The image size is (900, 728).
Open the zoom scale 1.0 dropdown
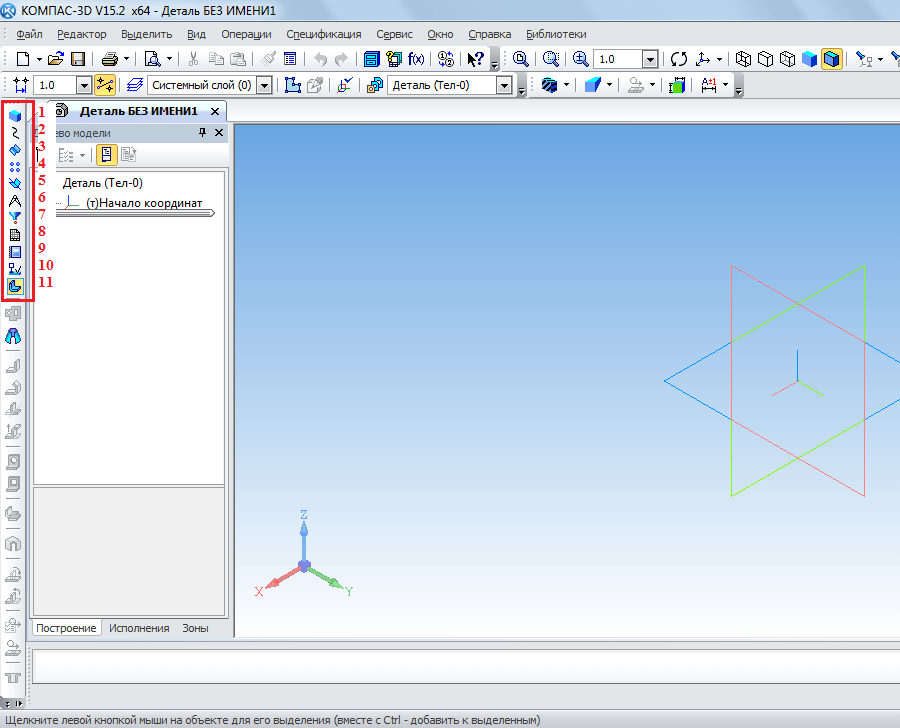649,59
